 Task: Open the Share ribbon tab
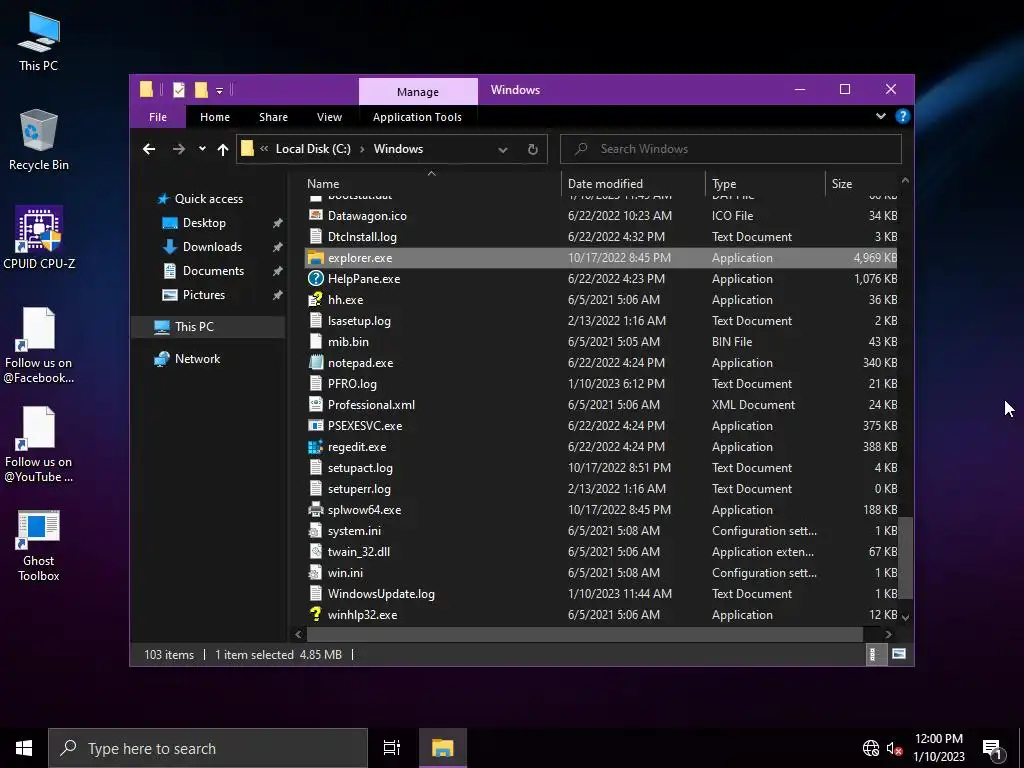coord(273,117)
